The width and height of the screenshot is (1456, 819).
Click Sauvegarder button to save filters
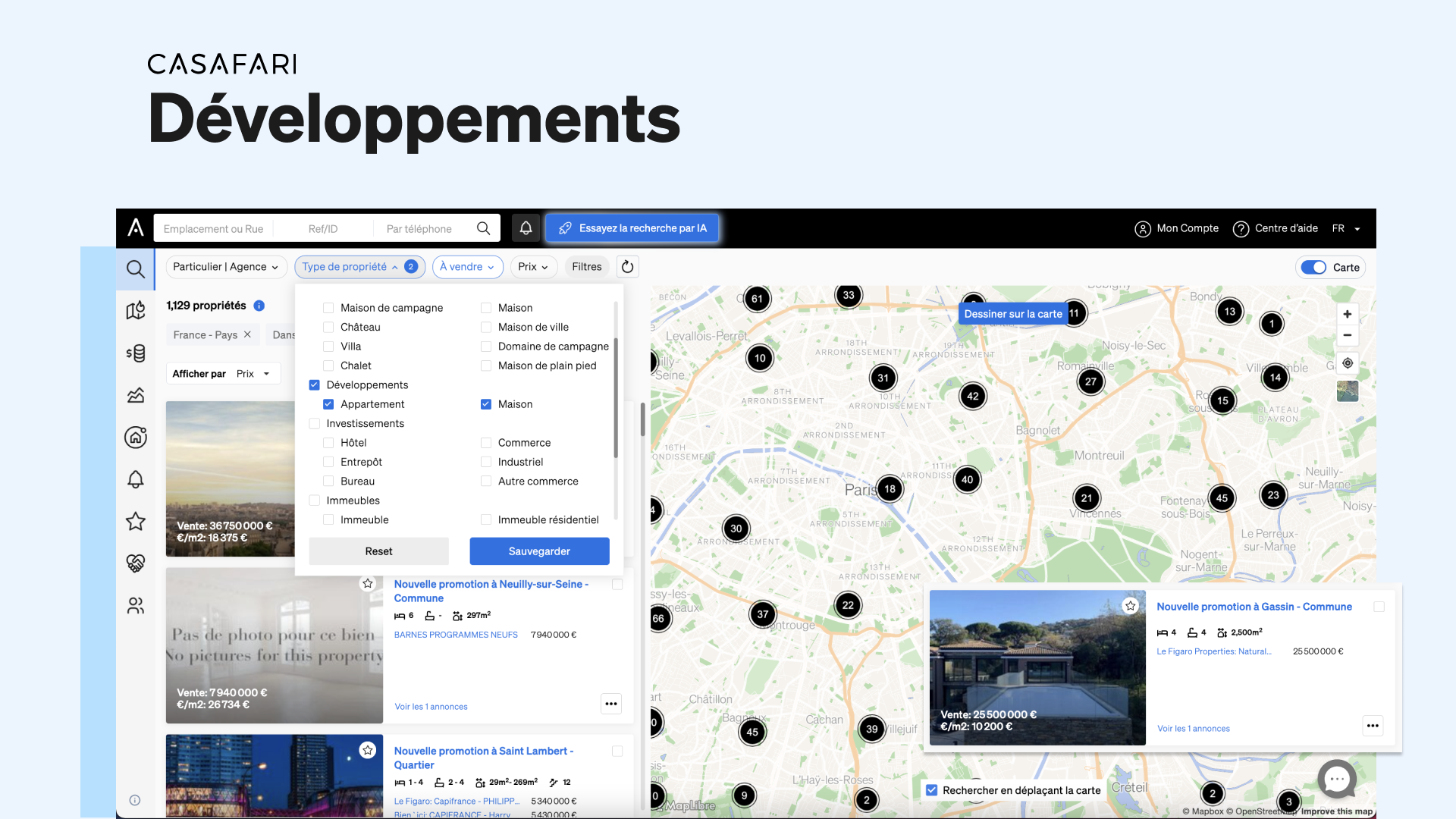(539, 551)
